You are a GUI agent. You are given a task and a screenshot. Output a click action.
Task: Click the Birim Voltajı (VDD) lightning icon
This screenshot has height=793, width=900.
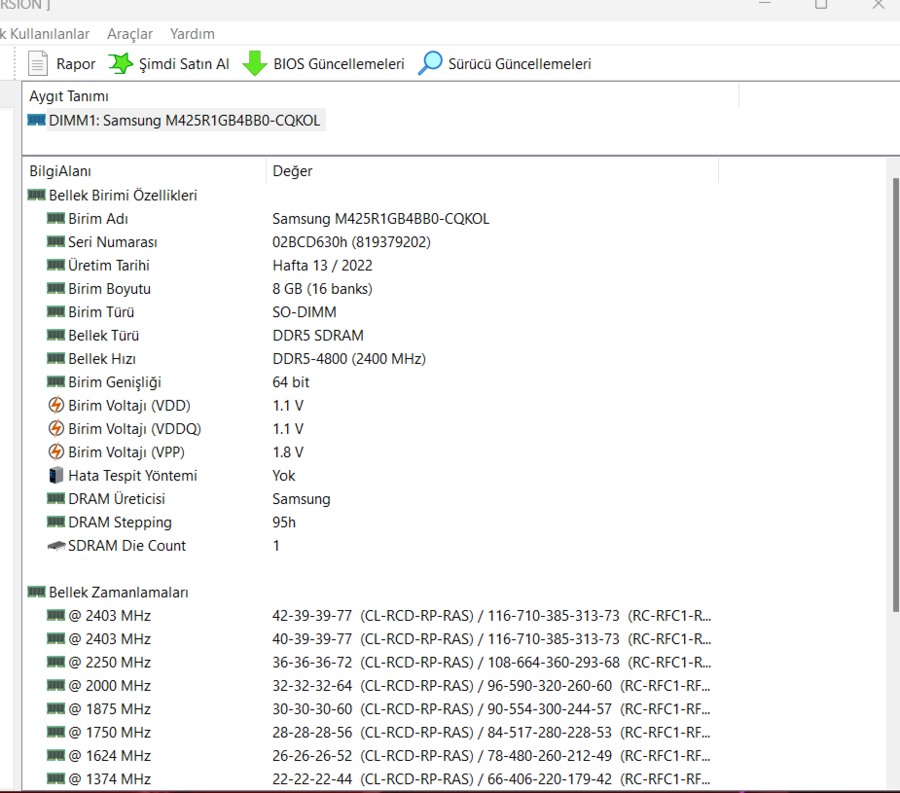pos(56,405)
